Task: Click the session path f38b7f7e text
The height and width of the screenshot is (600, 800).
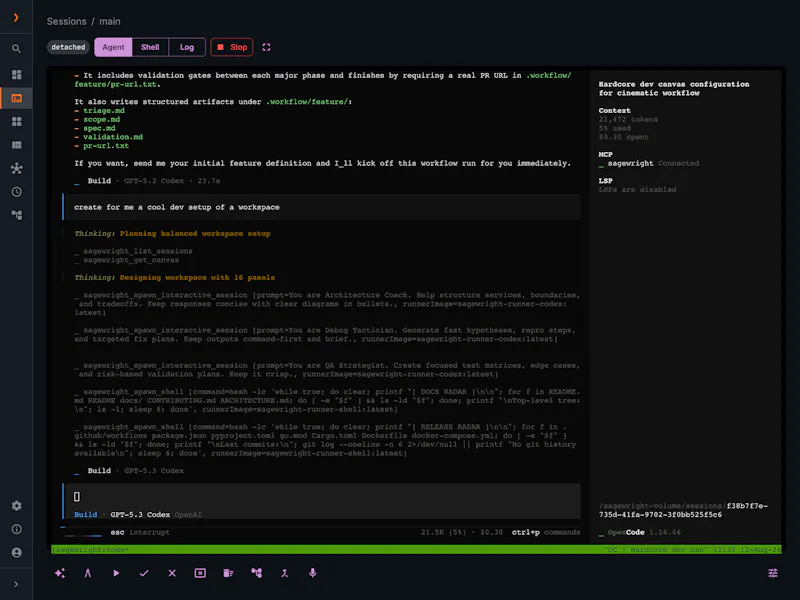Action: [x=683, y=510]
